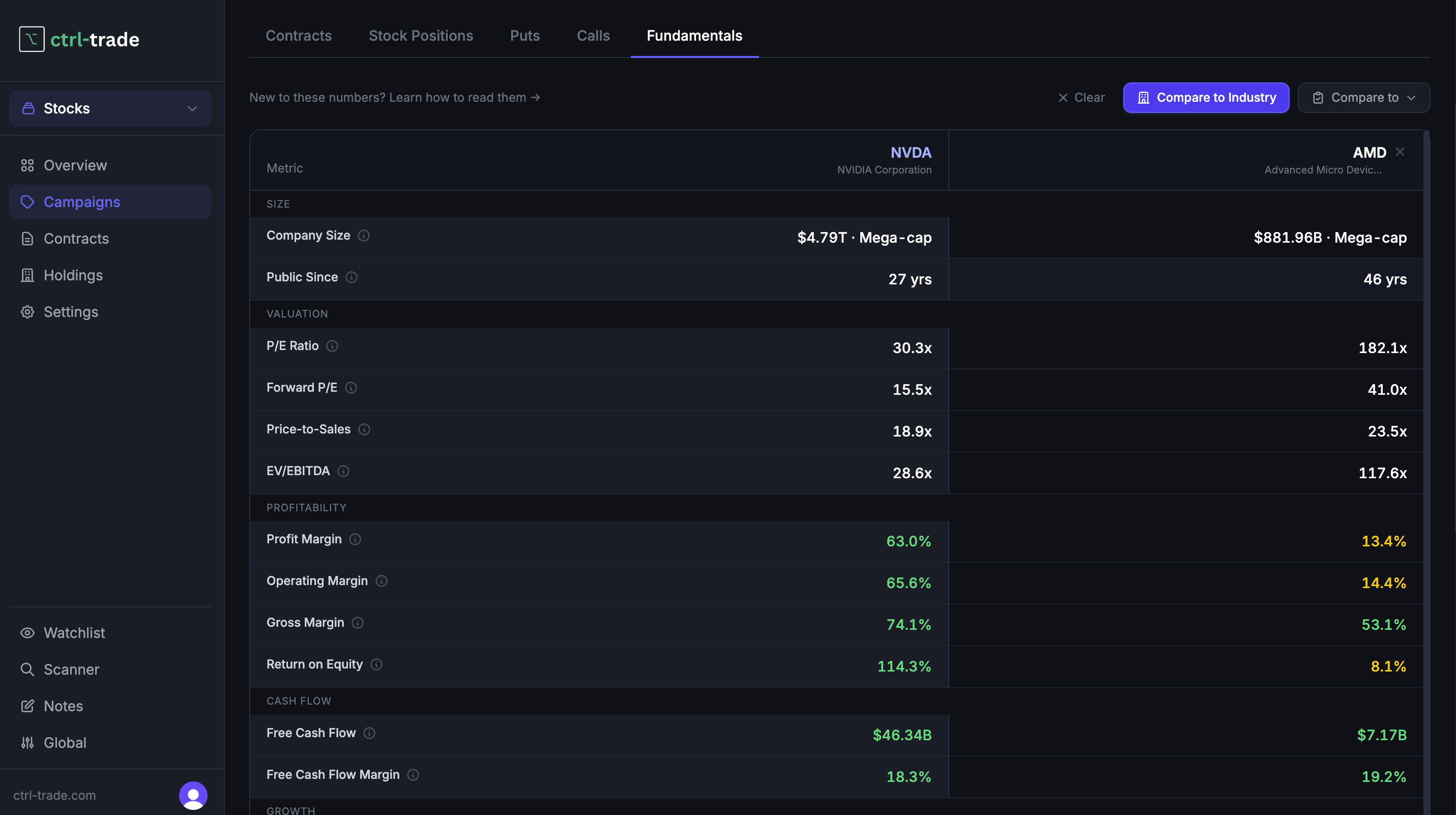Click the AMD ticker header
1456x815 pixels.
1369,153
